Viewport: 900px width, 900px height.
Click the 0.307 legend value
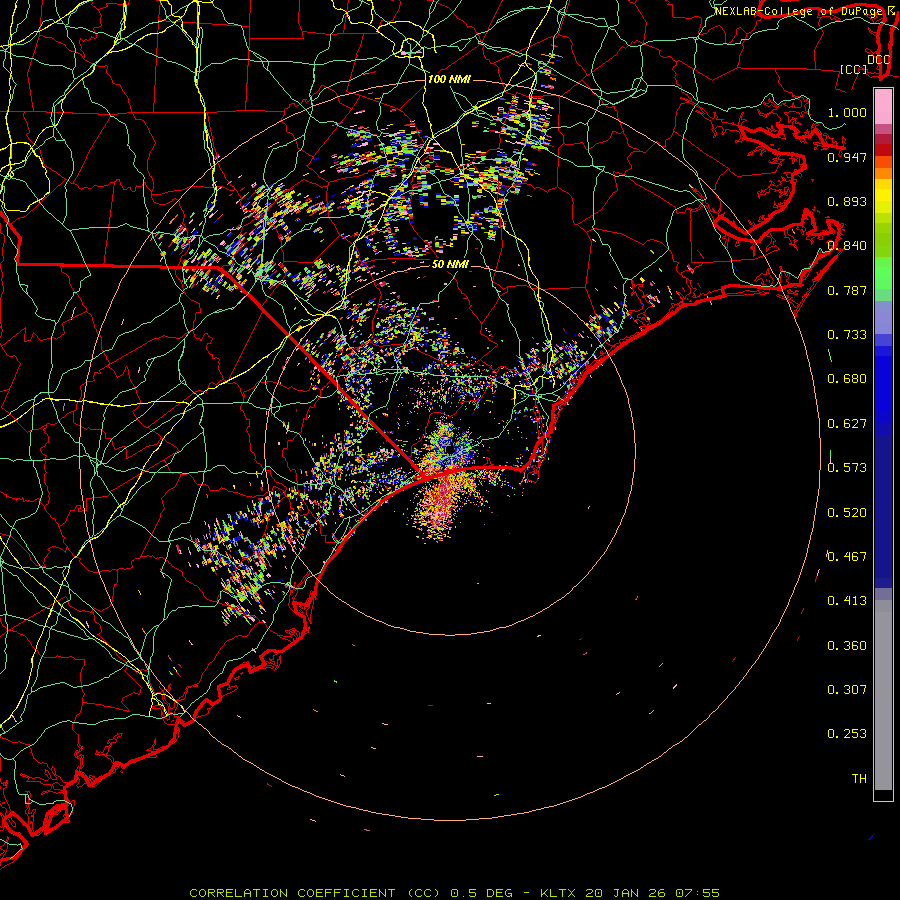pos(847,690)
